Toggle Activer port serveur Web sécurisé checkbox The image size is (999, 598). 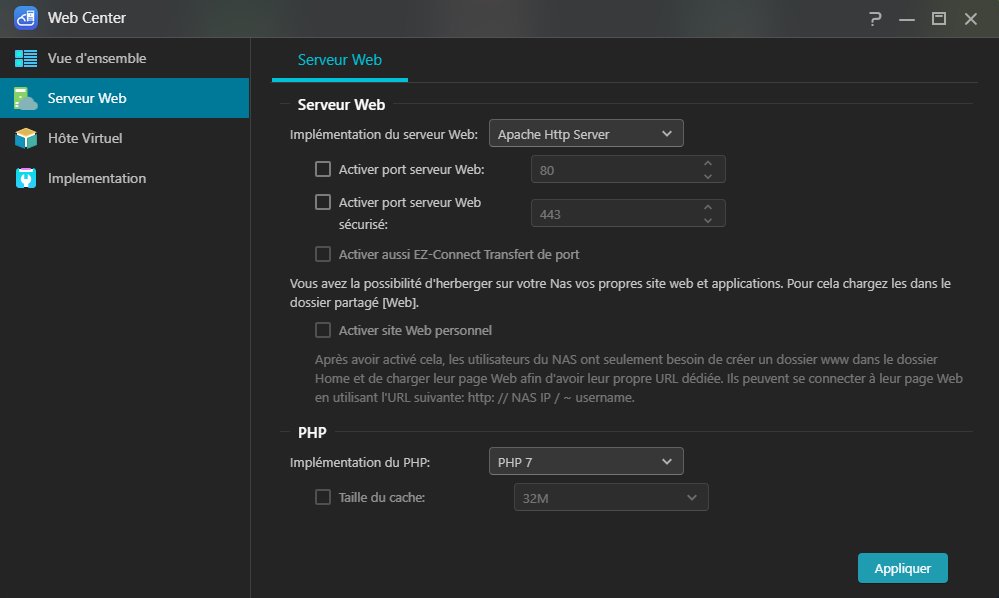pos(323,202)
